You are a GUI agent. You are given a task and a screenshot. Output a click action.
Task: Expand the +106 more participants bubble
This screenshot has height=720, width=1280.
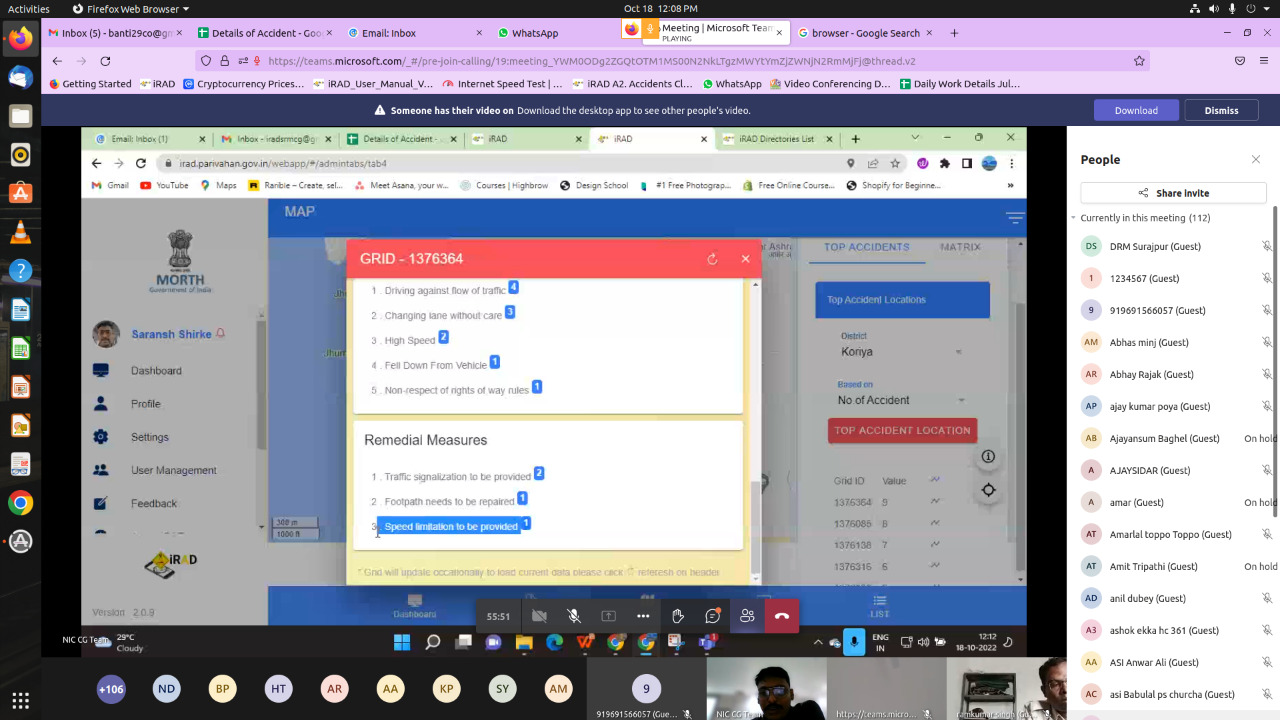[x=111, y=689]
